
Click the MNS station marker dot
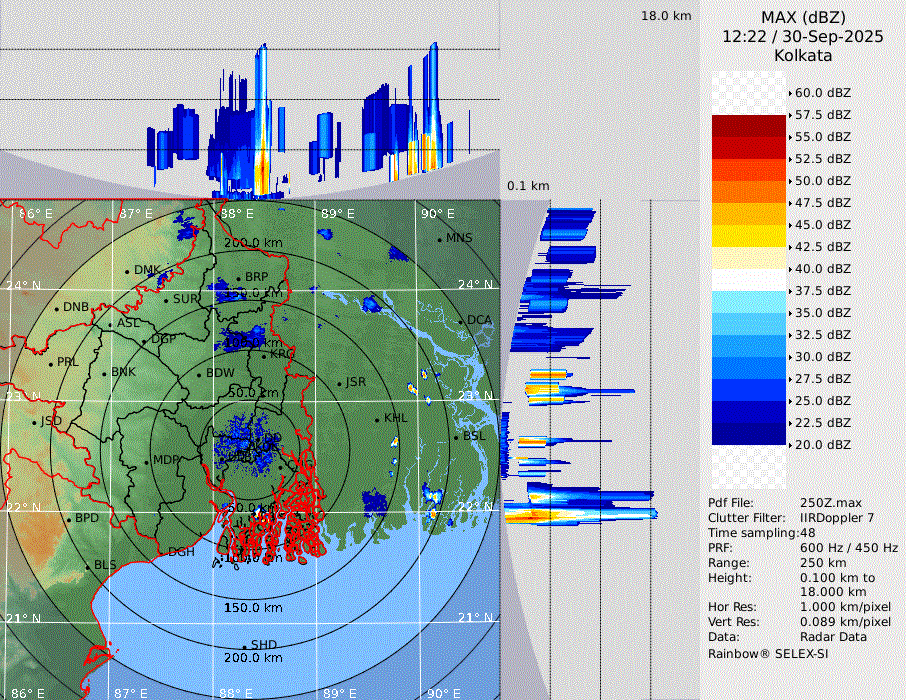click(x=440, y=239)
